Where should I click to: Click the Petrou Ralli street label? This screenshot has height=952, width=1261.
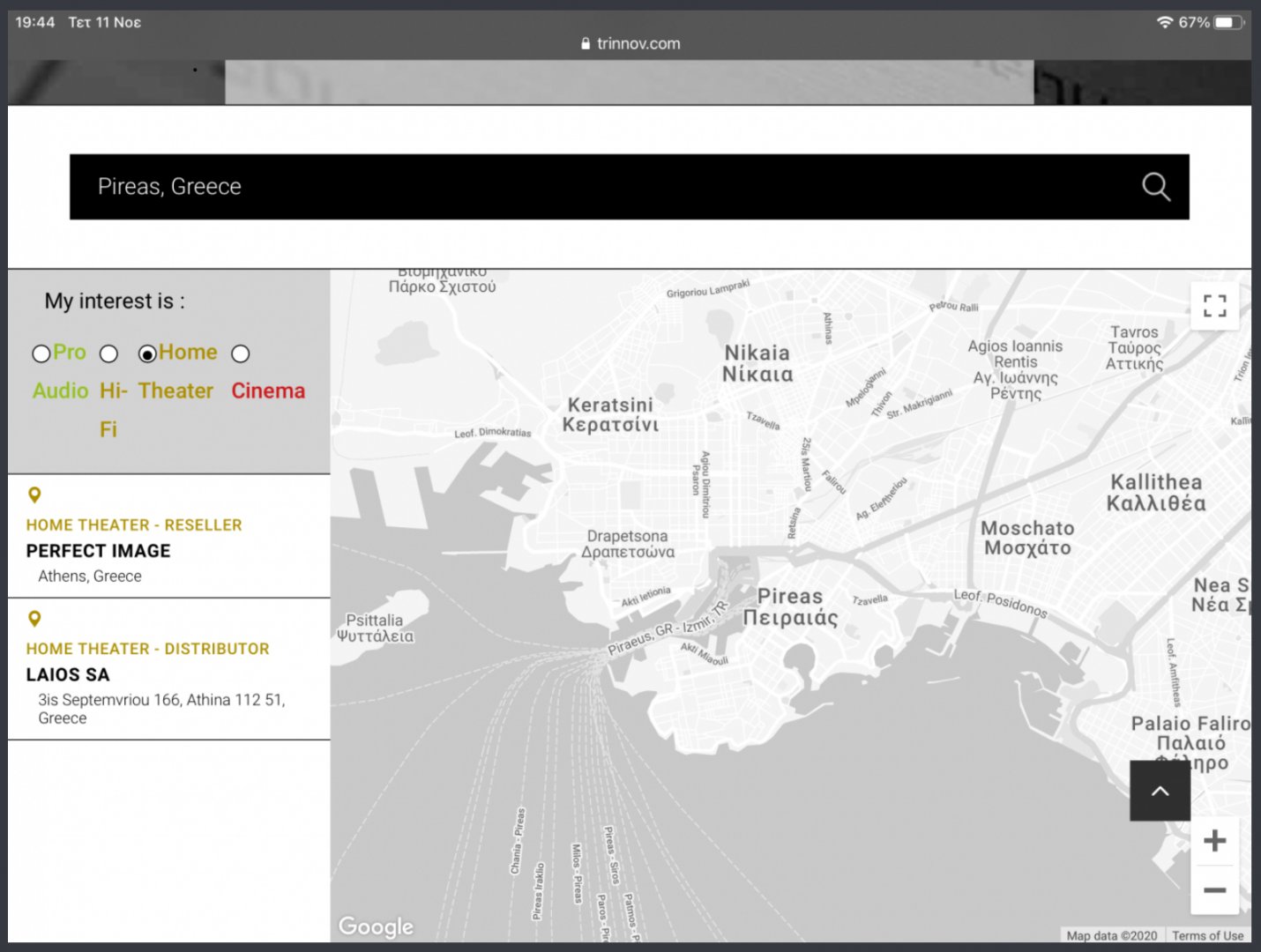954,307
